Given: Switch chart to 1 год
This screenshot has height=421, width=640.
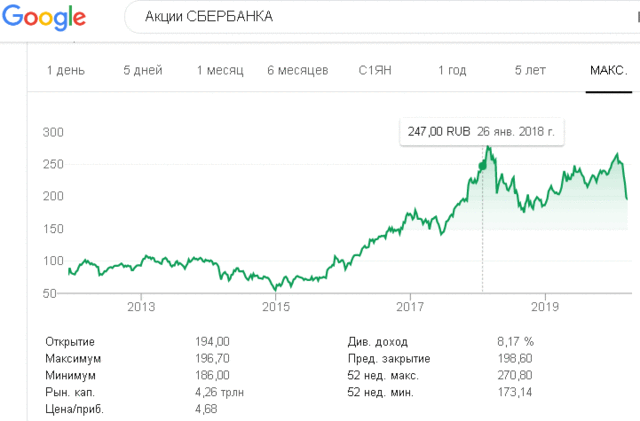Looking at the screenshot, I should [x=452, y=70].
